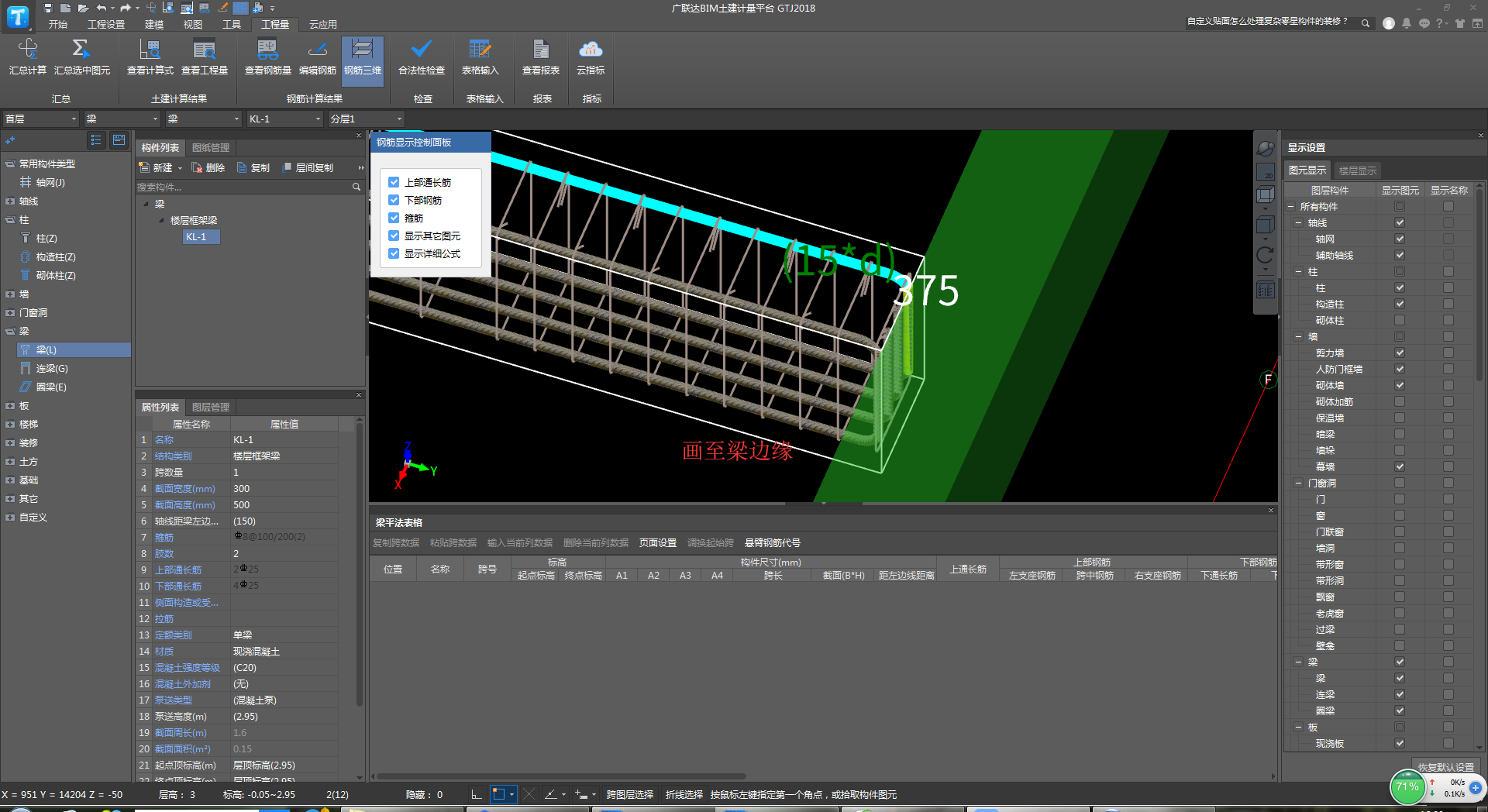Image resolution: width=1488 pixels, height=812 pixels.
Task: Click the 汇总计算 summary calculation icon
Action: click(x=27, y=57)
